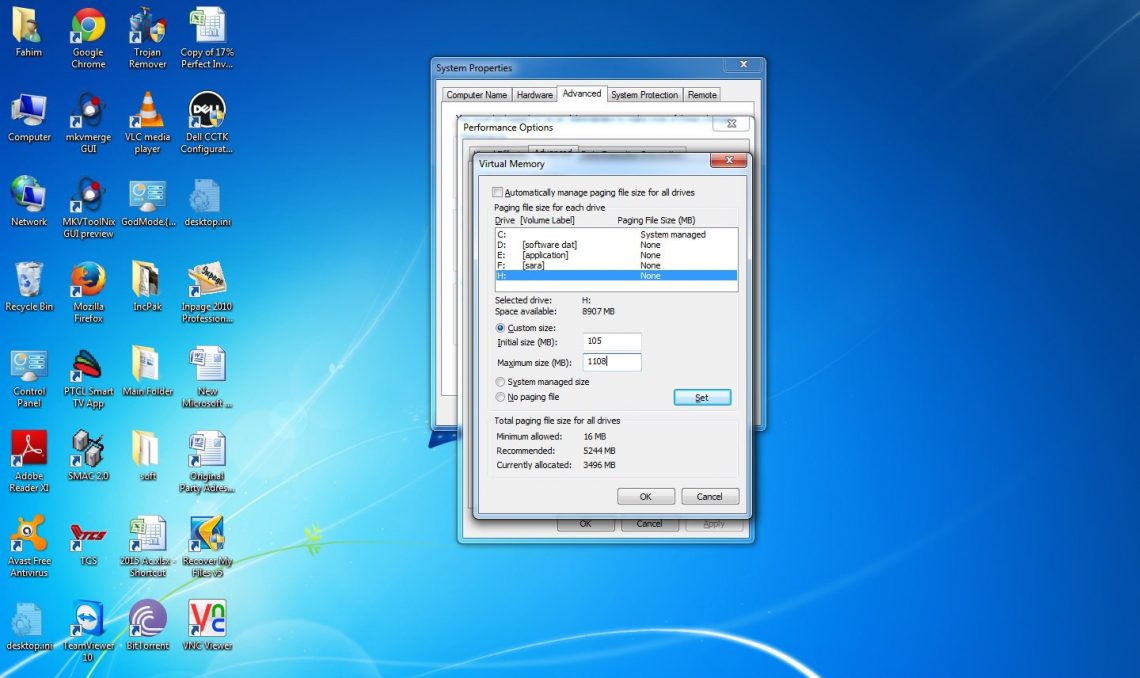Viewport: 1140px width, 678px height.
Task: Choose No paging file
Action: pos(500,397)
